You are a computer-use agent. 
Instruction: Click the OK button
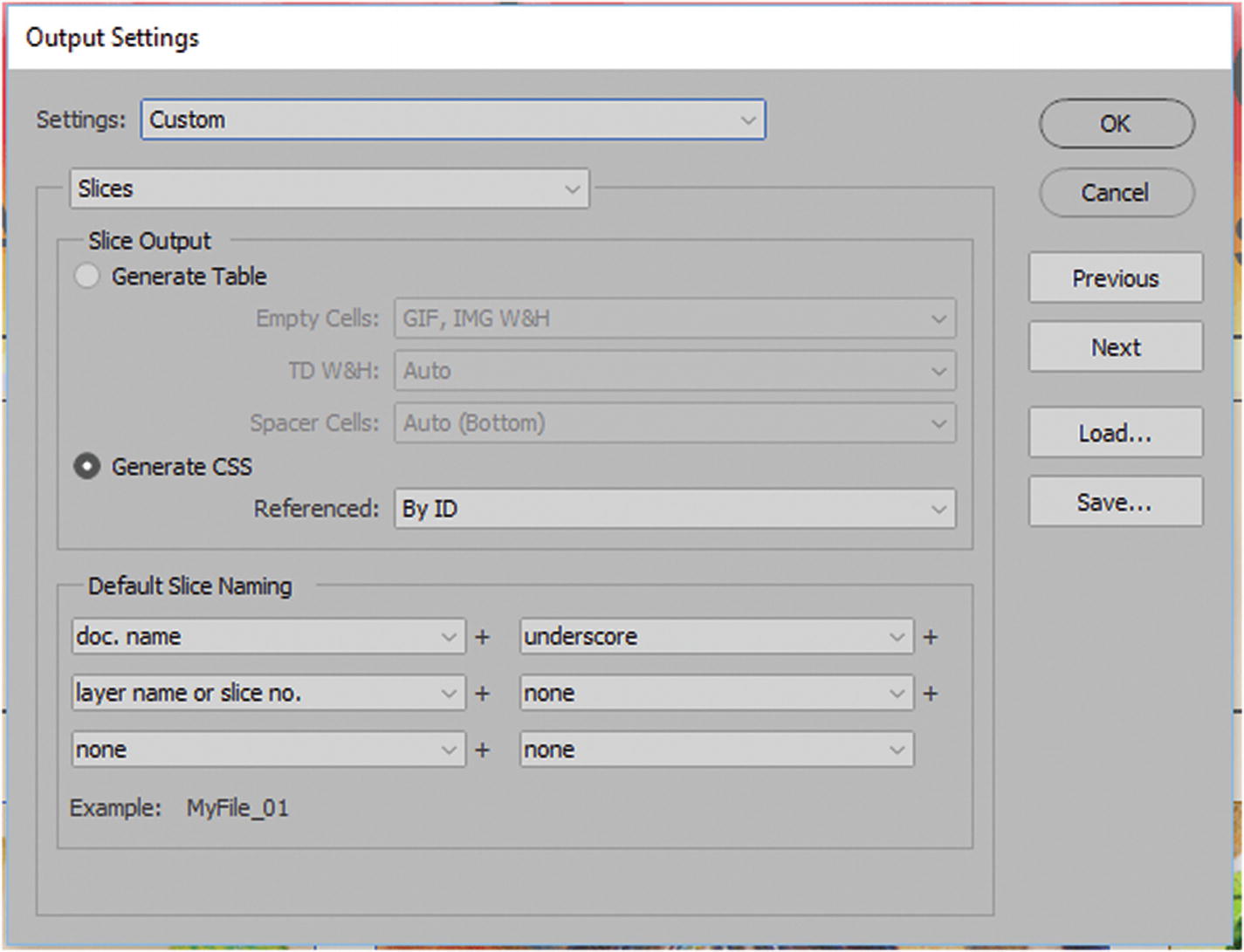click(x=1117, y=124)
